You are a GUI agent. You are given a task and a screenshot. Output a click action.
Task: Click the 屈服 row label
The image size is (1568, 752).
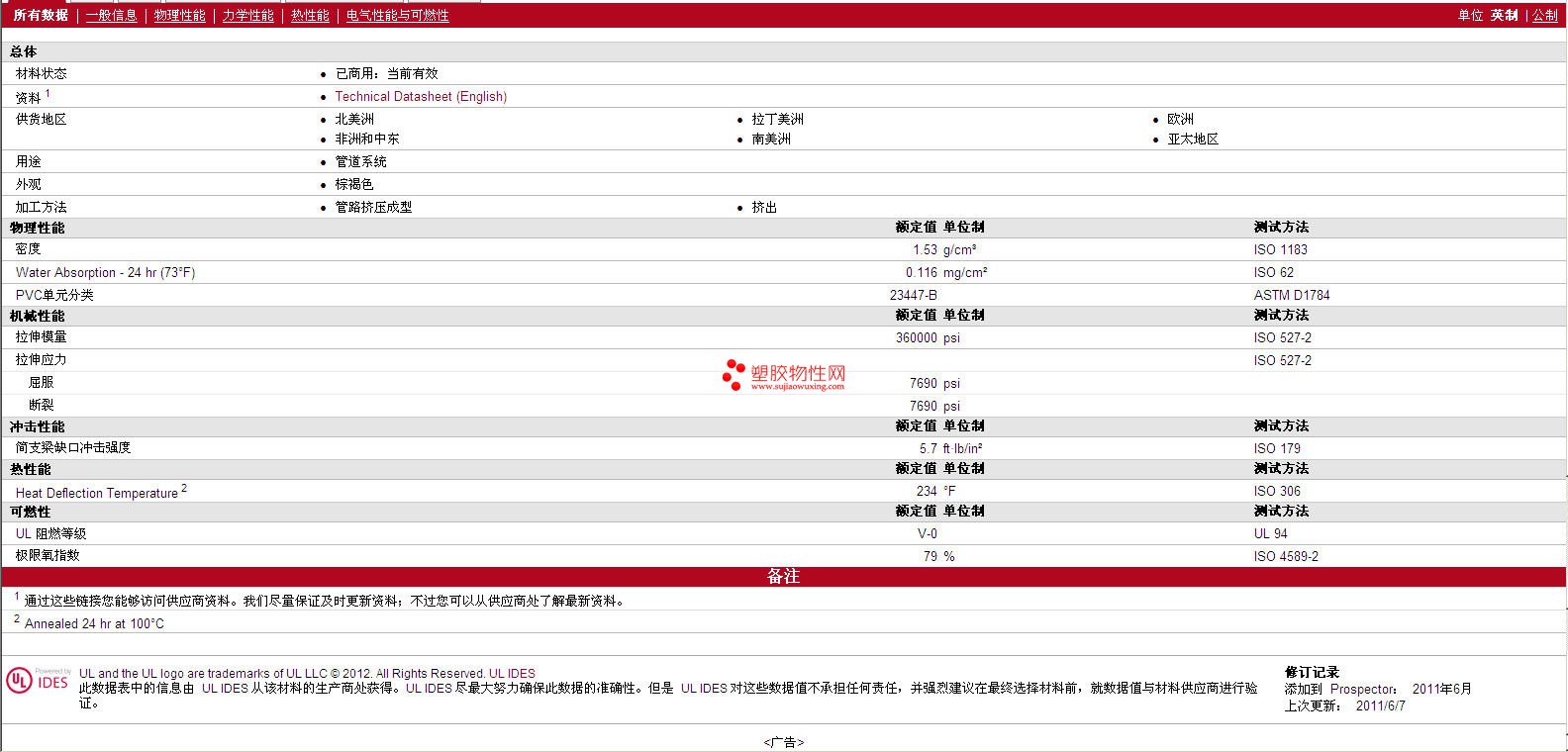tap(42, 382)
